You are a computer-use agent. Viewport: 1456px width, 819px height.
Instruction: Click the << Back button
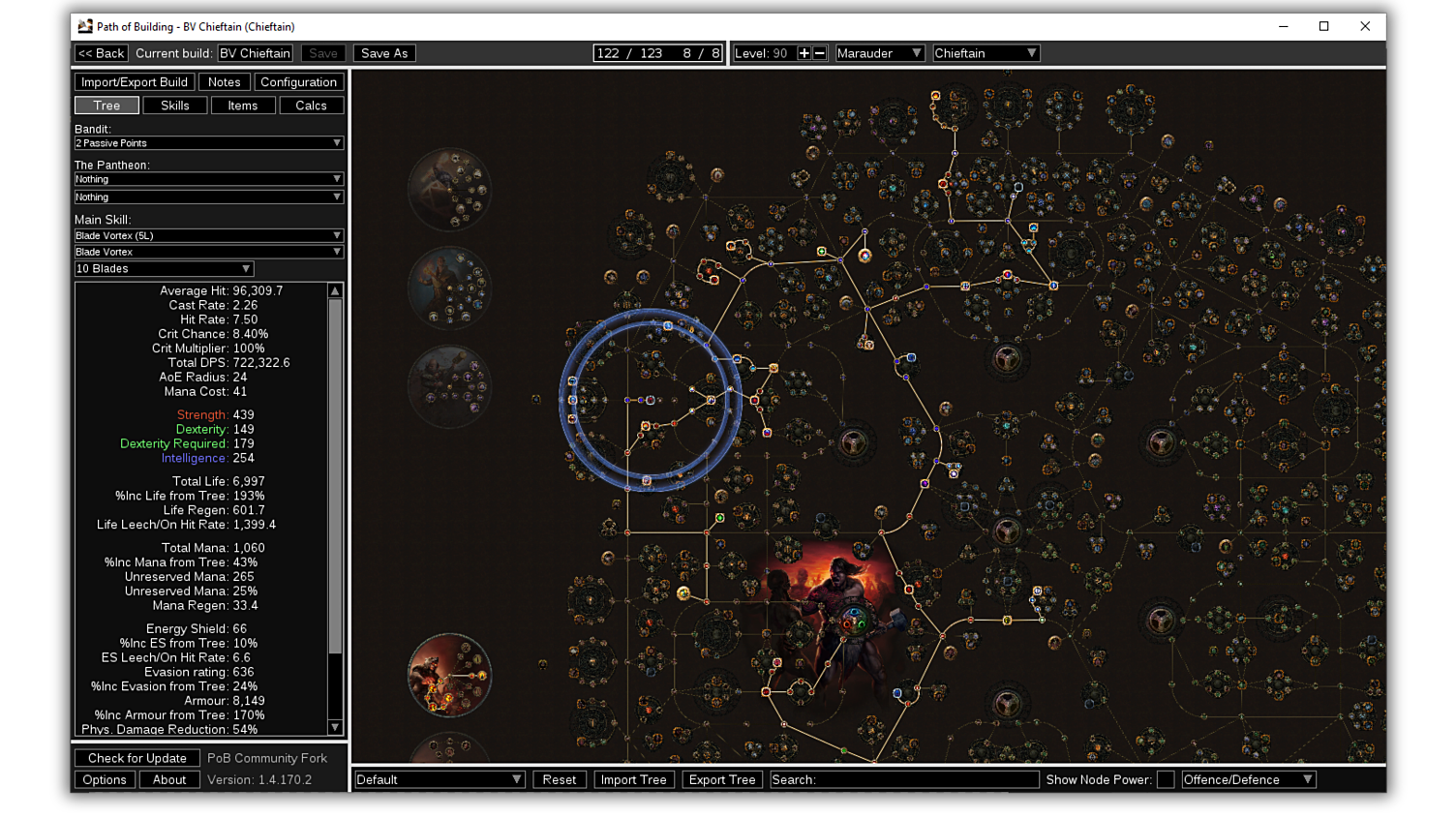click(x=102, y=53)
